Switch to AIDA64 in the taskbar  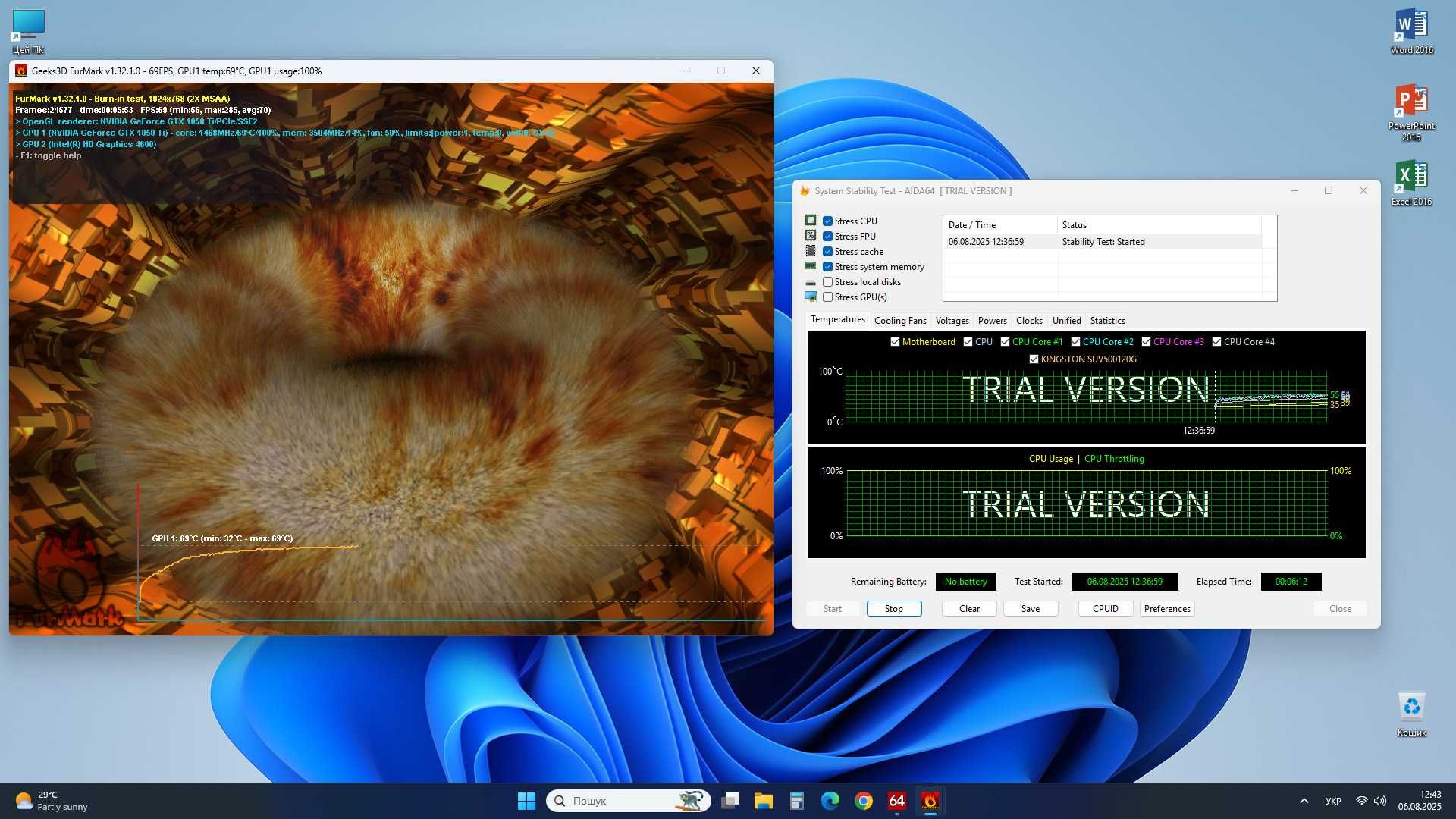[x=897, y=801]
